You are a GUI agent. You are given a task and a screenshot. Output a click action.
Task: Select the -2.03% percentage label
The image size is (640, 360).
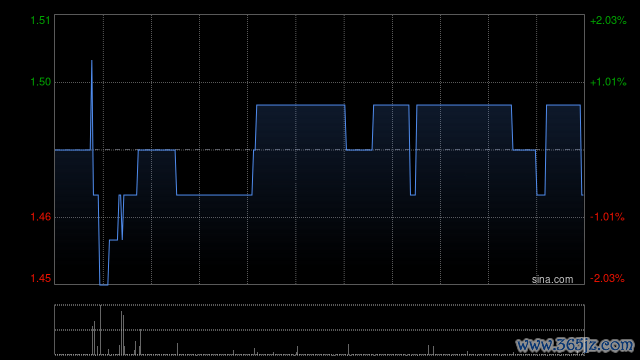tap(607, 278)
